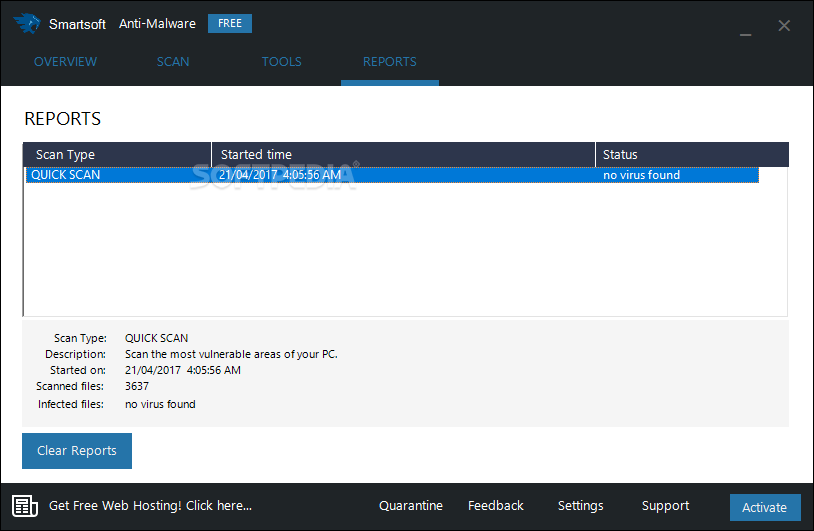The height and width of the screenshot is (531, 814).
Task: Click the 21/04/2017 4:05:56 AM table cell
Action: [x=280, y=175]
